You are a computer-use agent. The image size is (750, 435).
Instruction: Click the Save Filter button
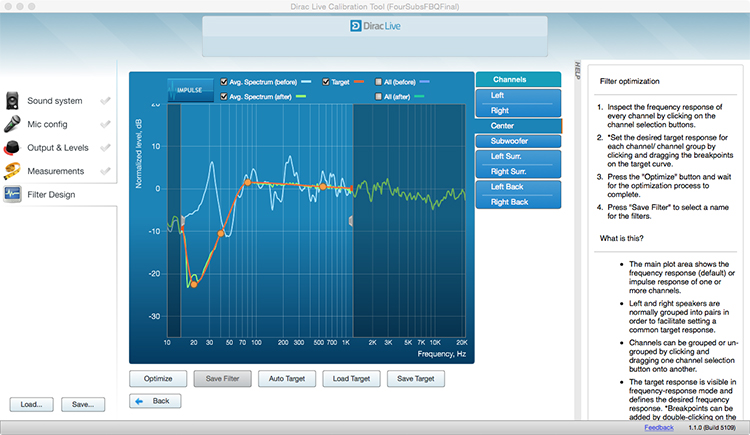pyautogui.click(x=222, y=379)
